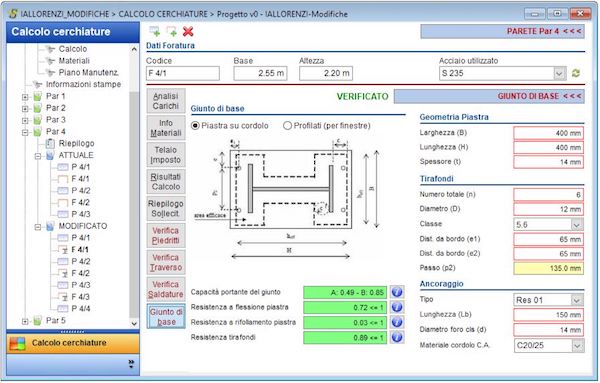Image resolution: width=600 pixels, height=383 pixels.
Task: Open the Info Materiali tab
Action: coord(166,128)
